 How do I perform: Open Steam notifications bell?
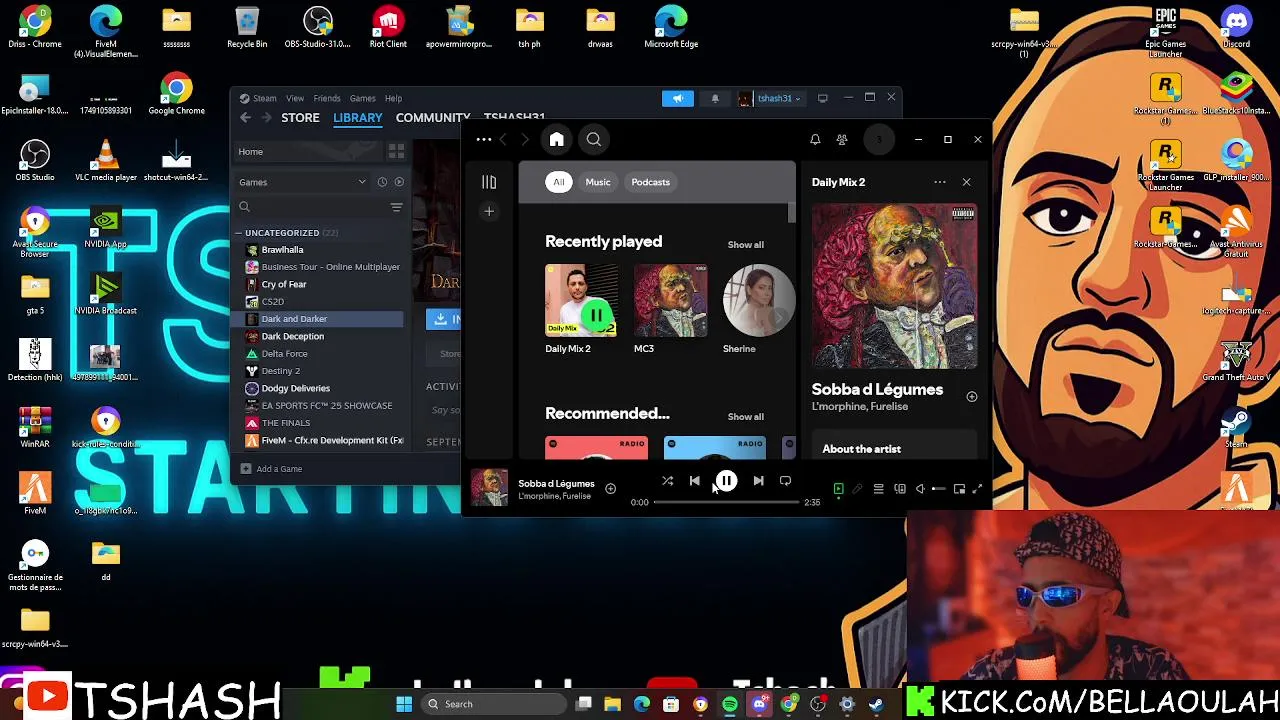click(x=715, y=98)
